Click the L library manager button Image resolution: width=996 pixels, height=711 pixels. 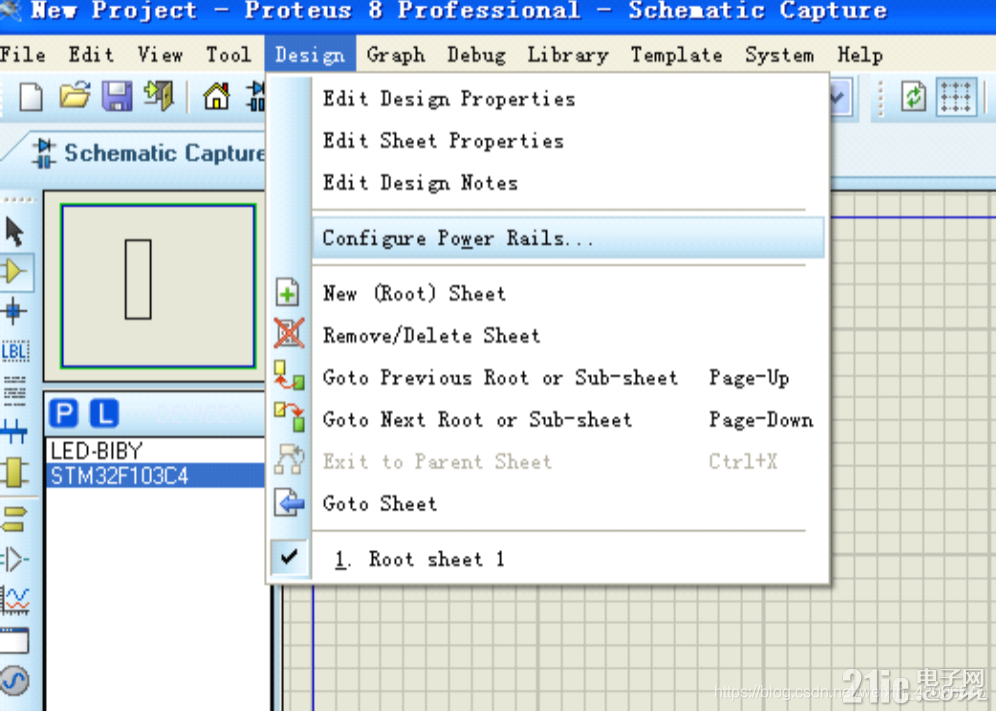coord(104,414)
